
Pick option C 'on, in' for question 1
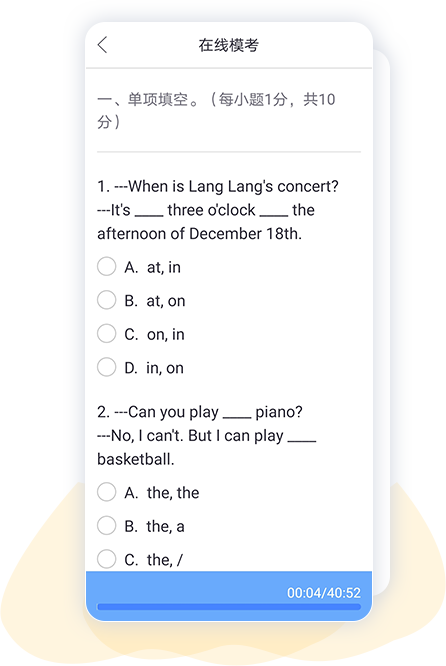click(107, 334)
